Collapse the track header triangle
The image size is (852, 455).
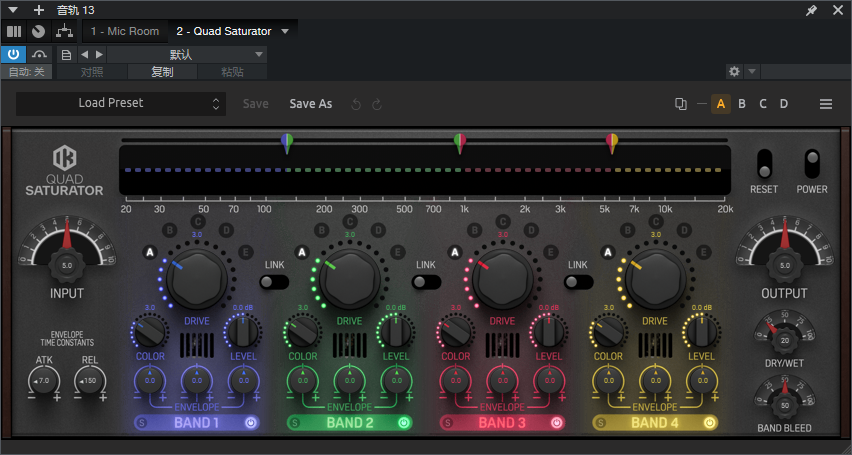(13, 10)
